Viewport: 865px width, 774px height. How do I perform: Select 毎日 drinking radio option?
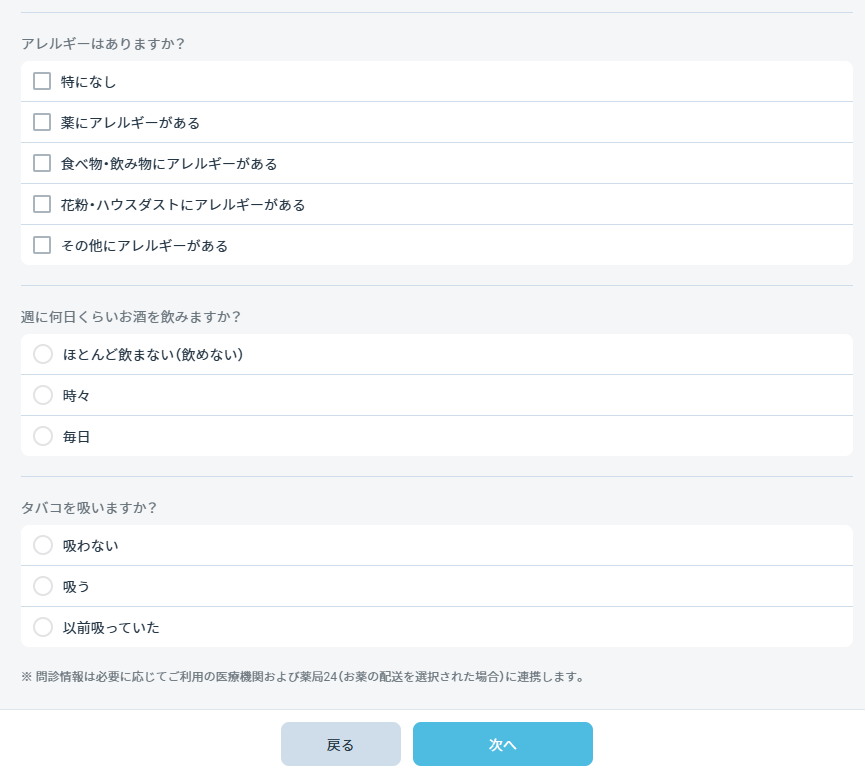tap(43, 436)
